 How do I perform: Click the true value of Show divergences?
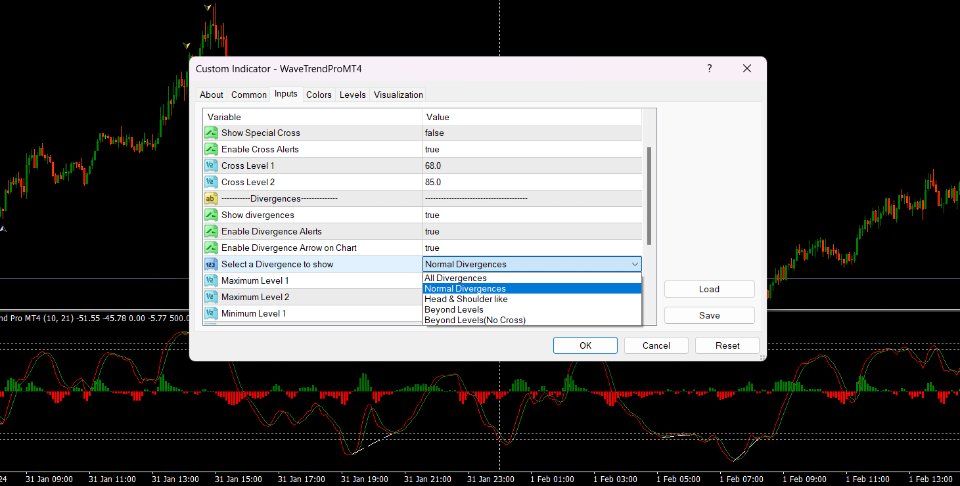pos(432,215)
